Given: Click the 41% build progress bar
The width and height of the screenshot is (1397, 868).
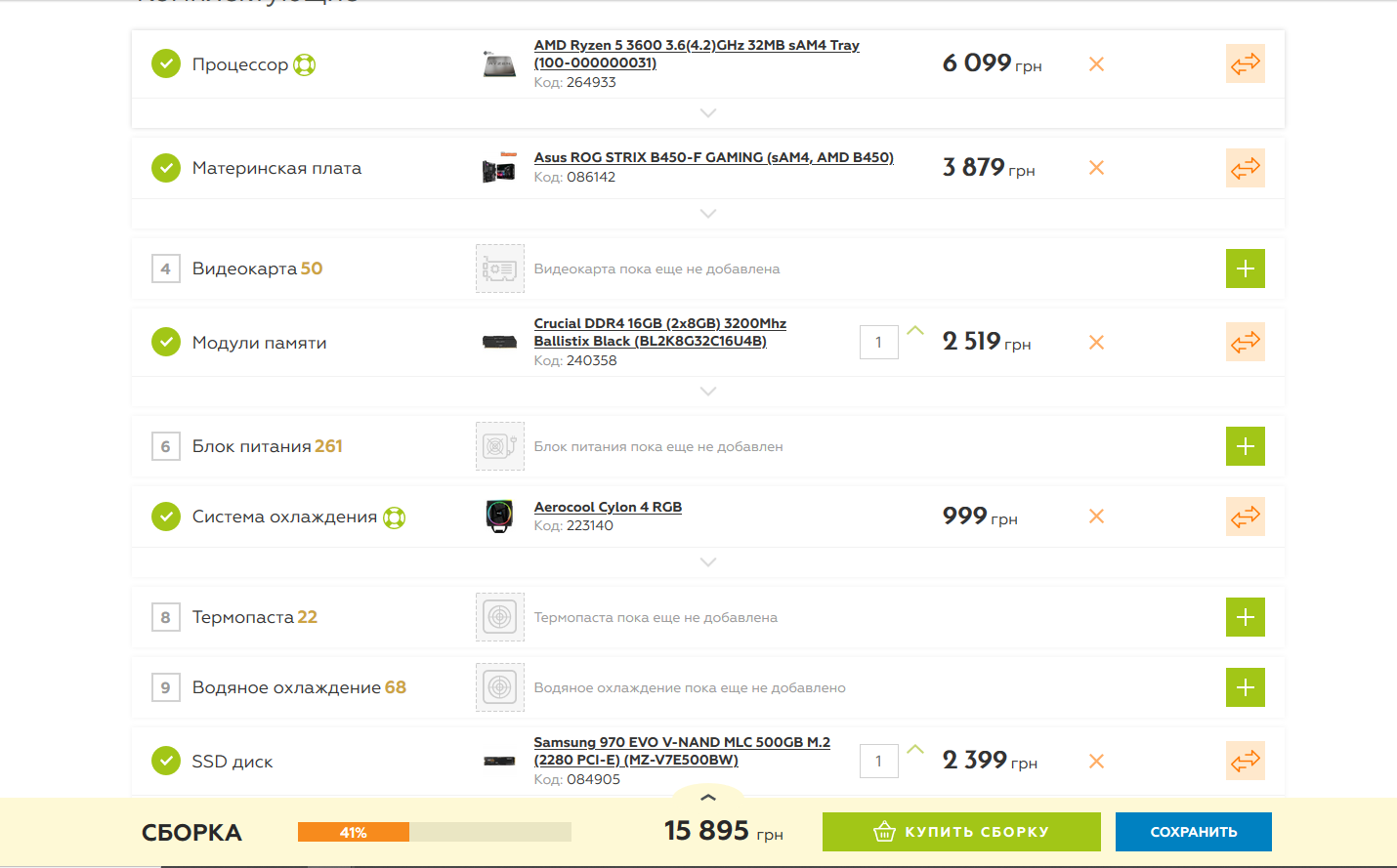Looking at the screenshot, I should 435,832.
